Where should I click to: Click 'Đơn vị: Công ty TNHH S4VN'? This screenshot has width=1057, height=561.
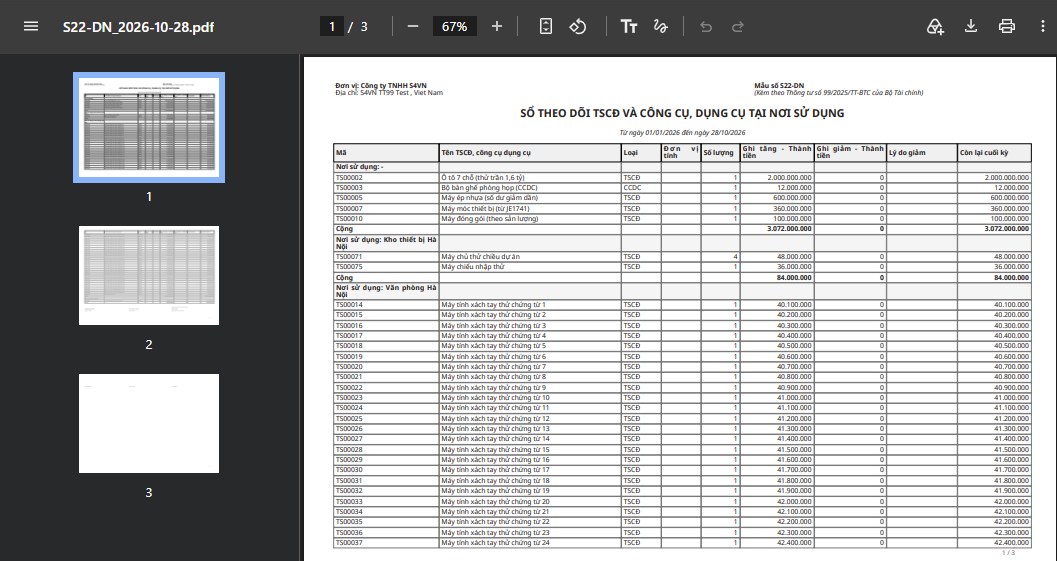(x=381, y=86)
